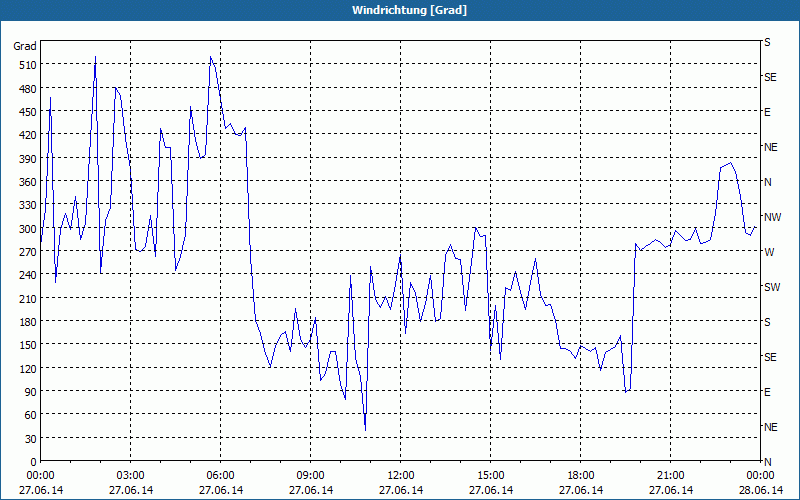Image resolution: width=800 pixels, height=500 pixels.
Task: Click the 27.06.14 date under 12:00
Action: (x=401, y=490)
